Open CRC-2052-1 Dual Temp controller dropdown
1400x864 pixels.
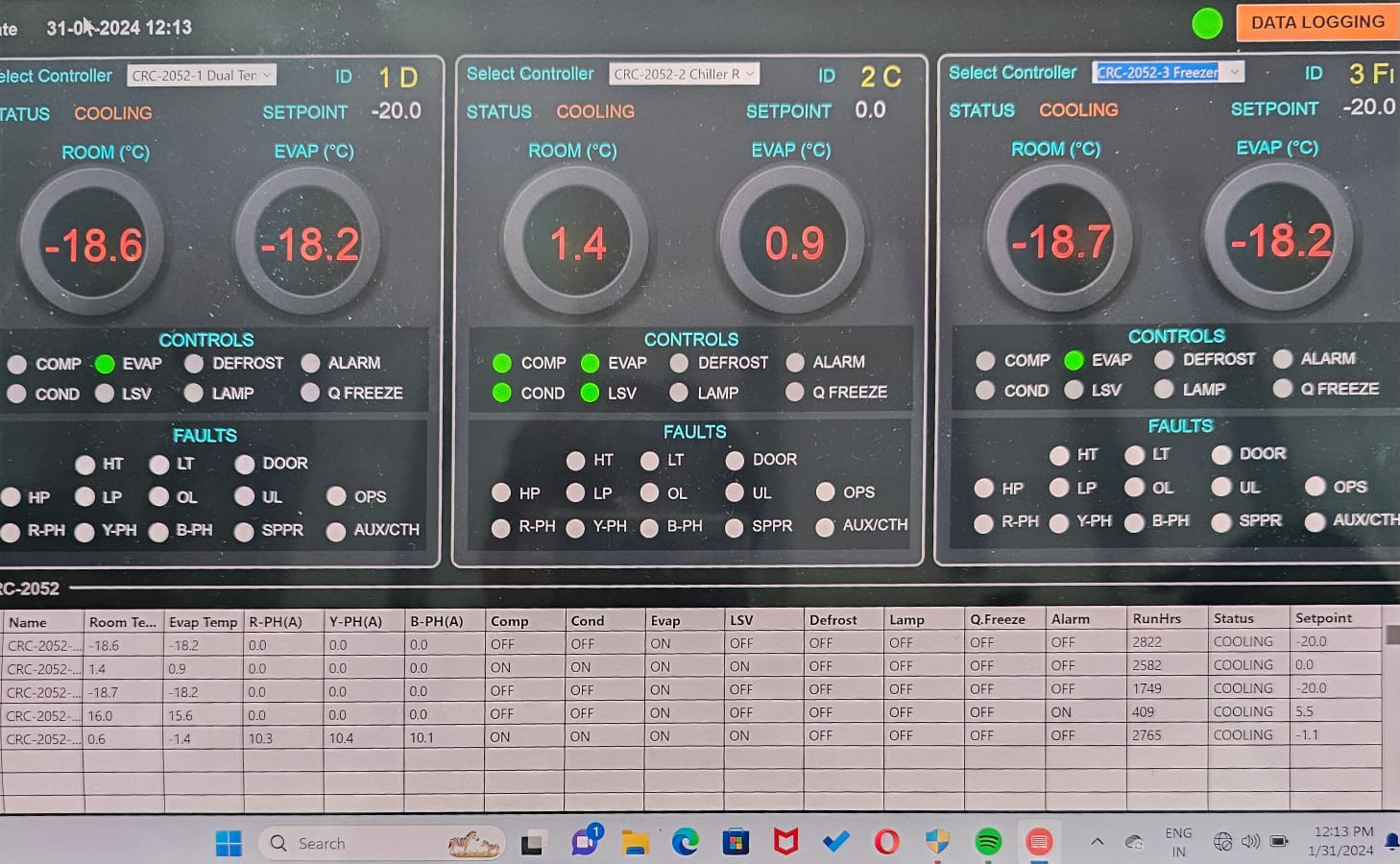[x=203, y=75]
